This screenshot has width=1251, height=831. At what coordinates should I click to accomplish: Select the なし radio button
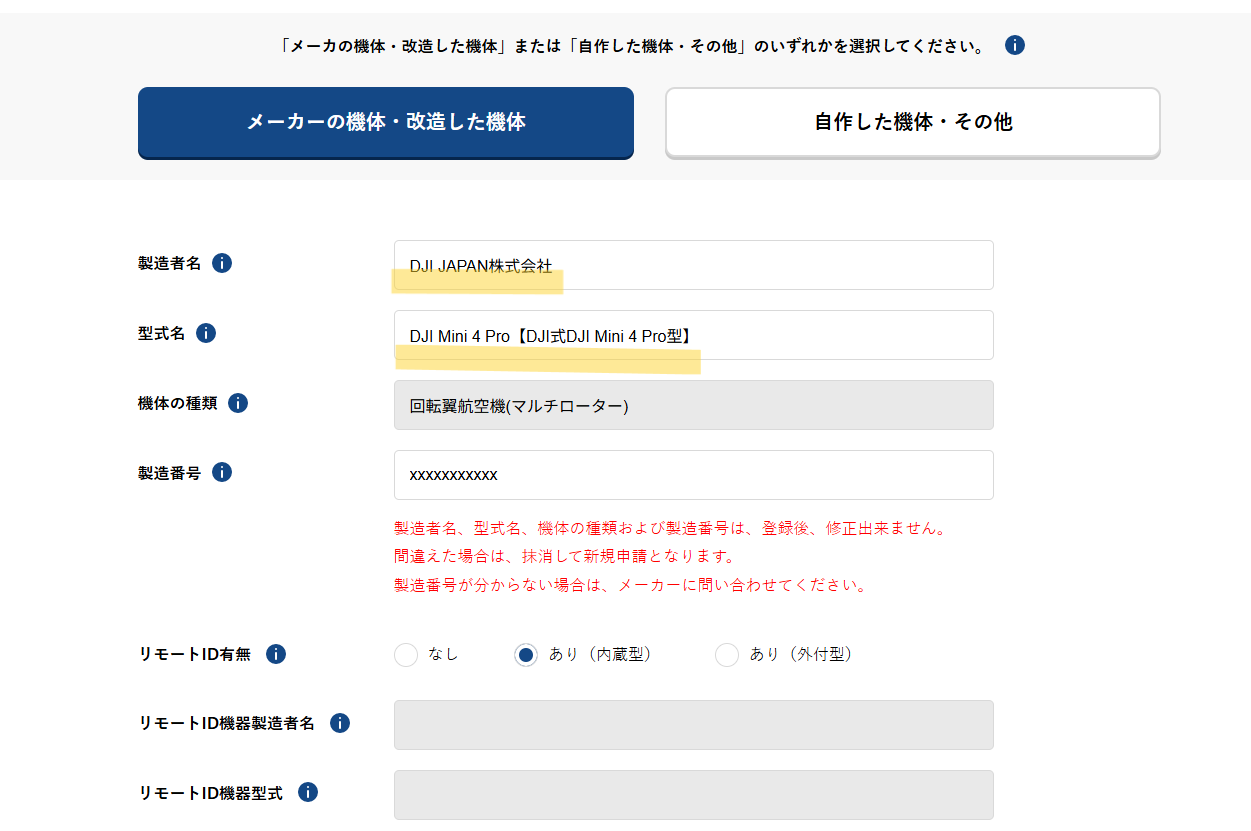(x=406, y=655)
